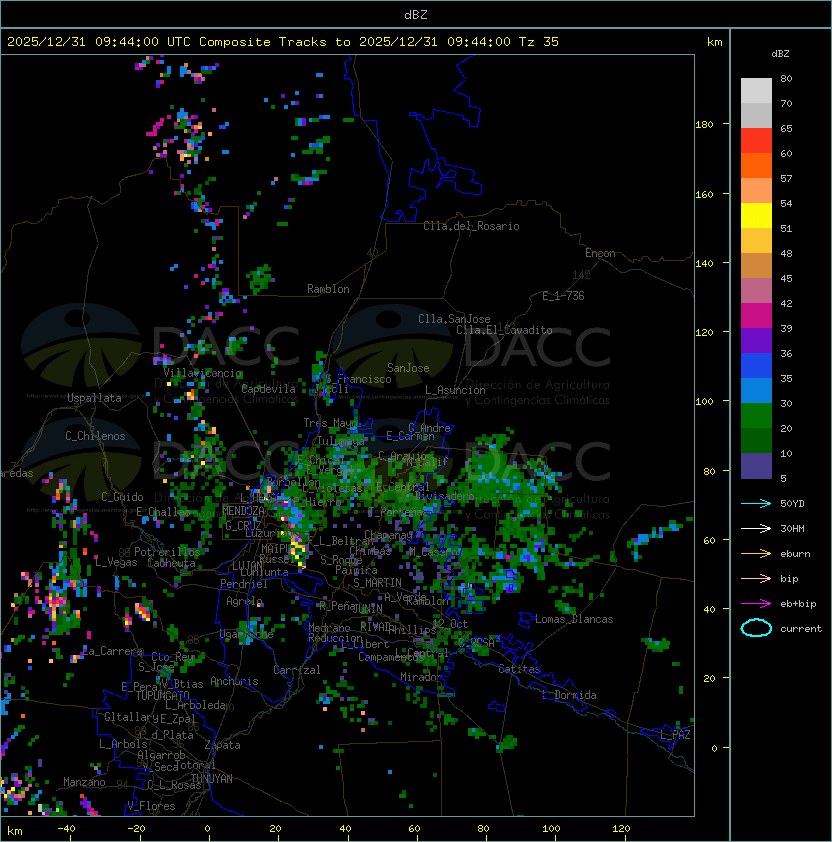This screenshot has width=832, height=842.
Task: Click the 'eburn' legend label
Action: pos(795,554)
